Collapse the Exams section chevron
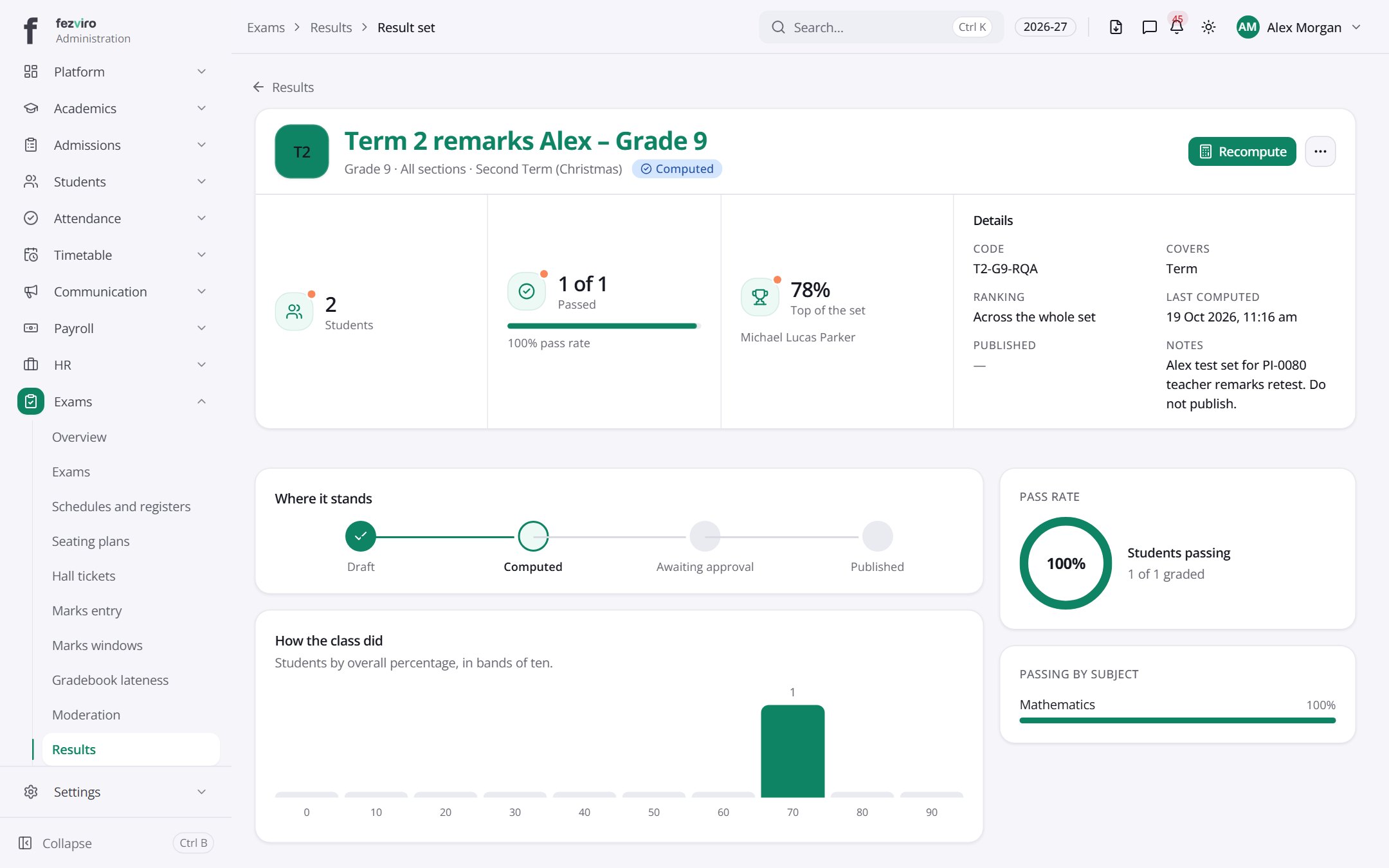The height and width of the screenshot is (868, 1389). [201, 402]
